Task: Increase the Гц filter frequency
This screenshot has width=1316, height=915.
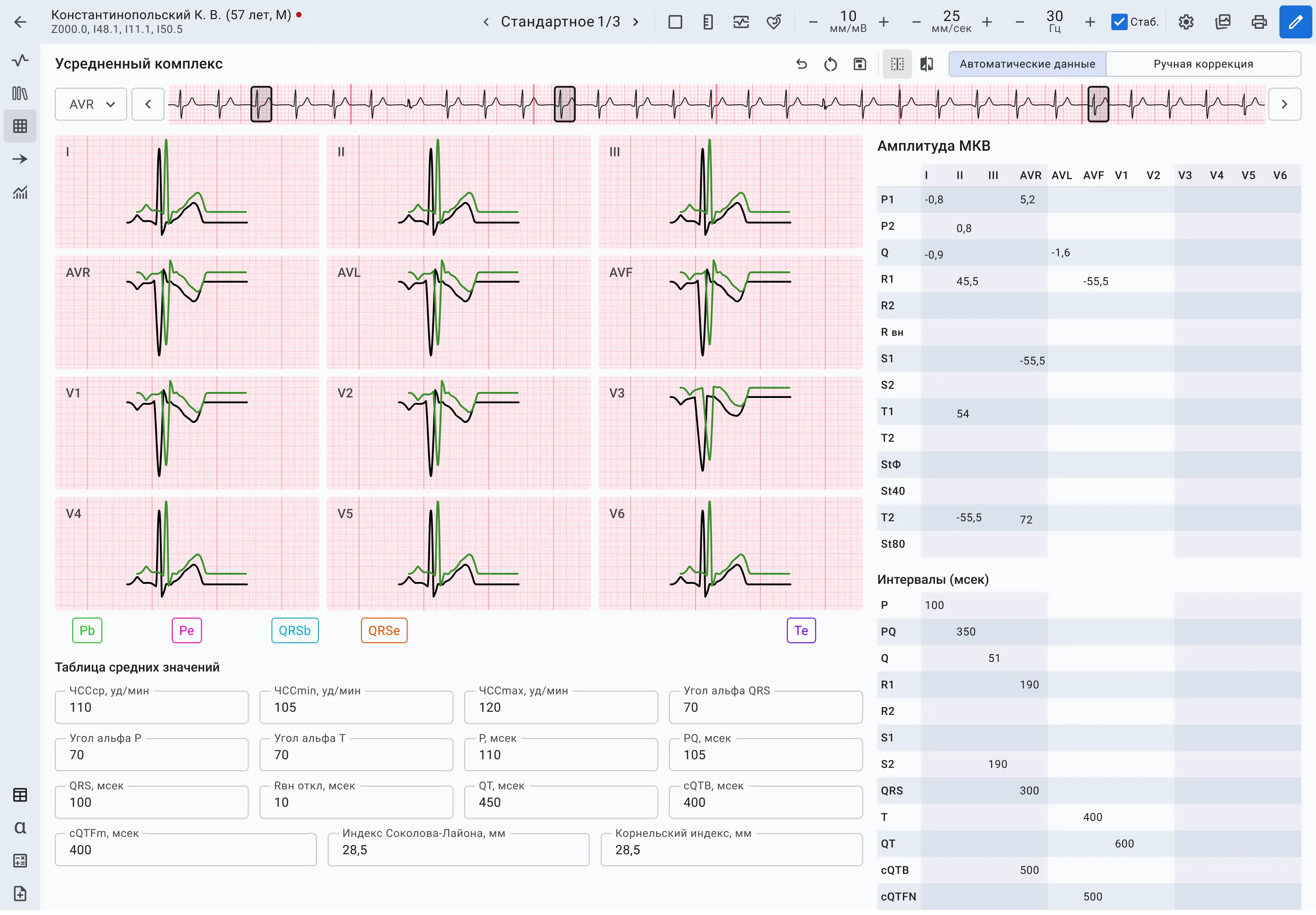Action: [1090, 22]
